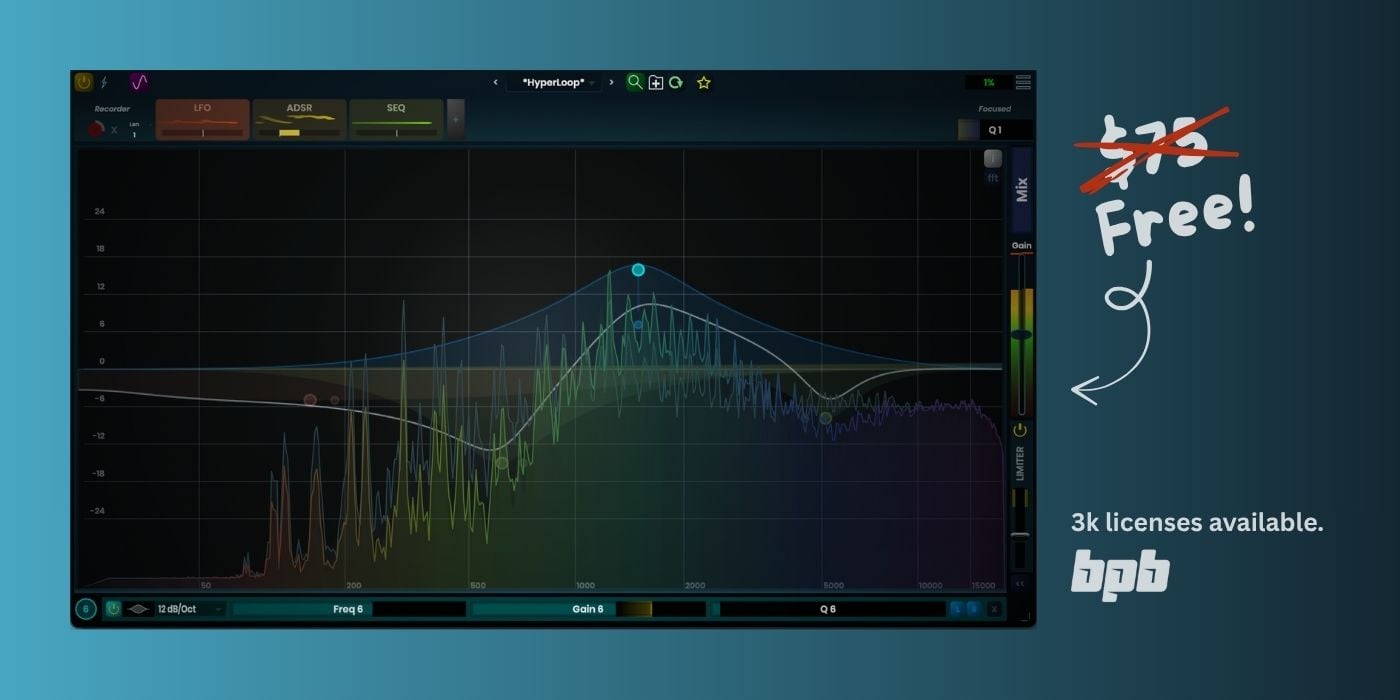Open the preset browser magnifier icon
The height and width of the screenshot is (700, 1400).
click(x=634, y=83)
